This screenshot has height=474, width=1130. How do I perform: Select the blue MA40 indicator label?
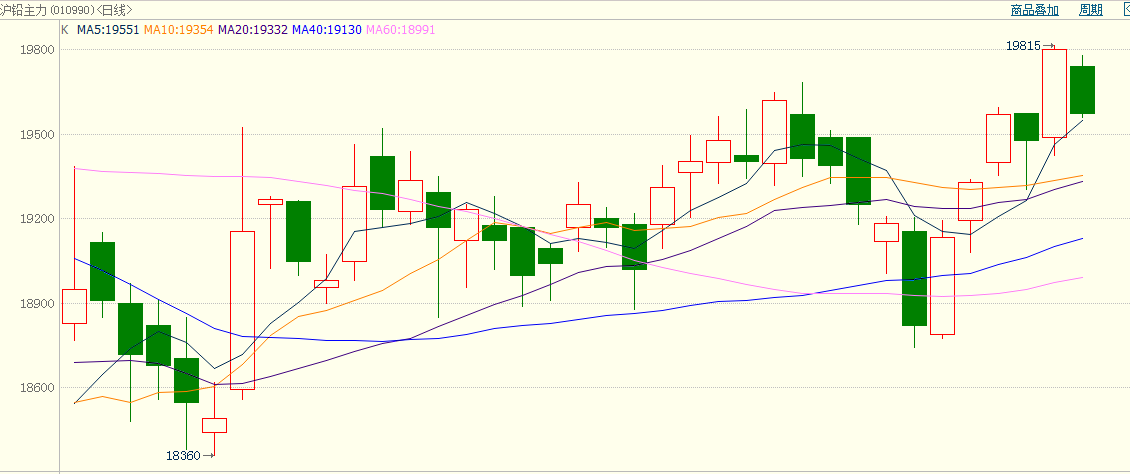tap(329, 30)
